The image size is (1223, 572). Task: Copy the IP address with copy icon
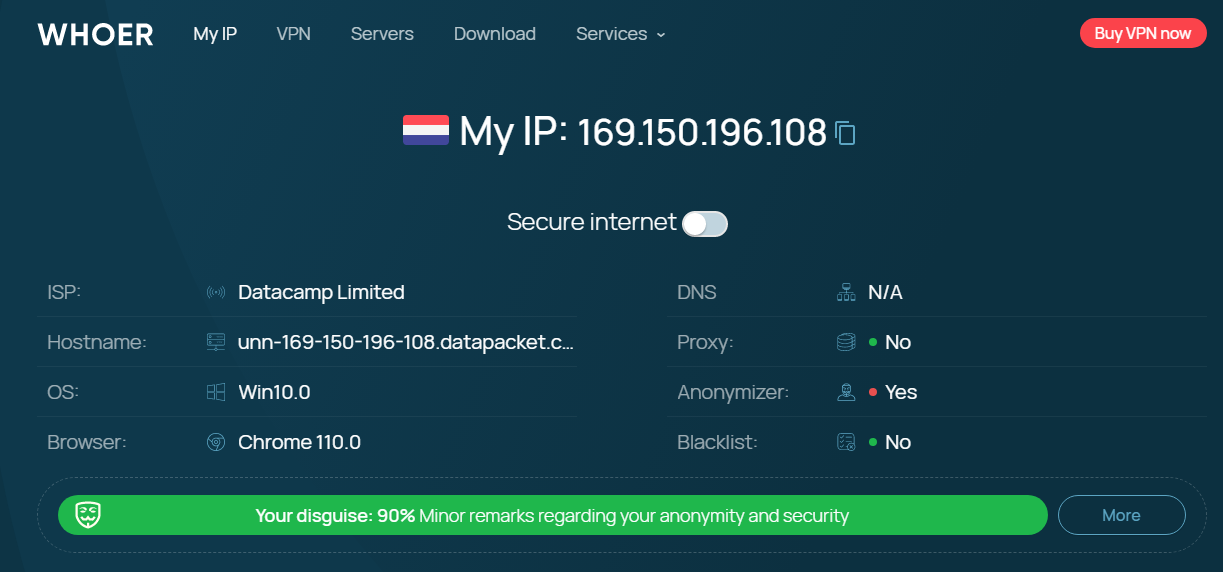tap(845, 132)
